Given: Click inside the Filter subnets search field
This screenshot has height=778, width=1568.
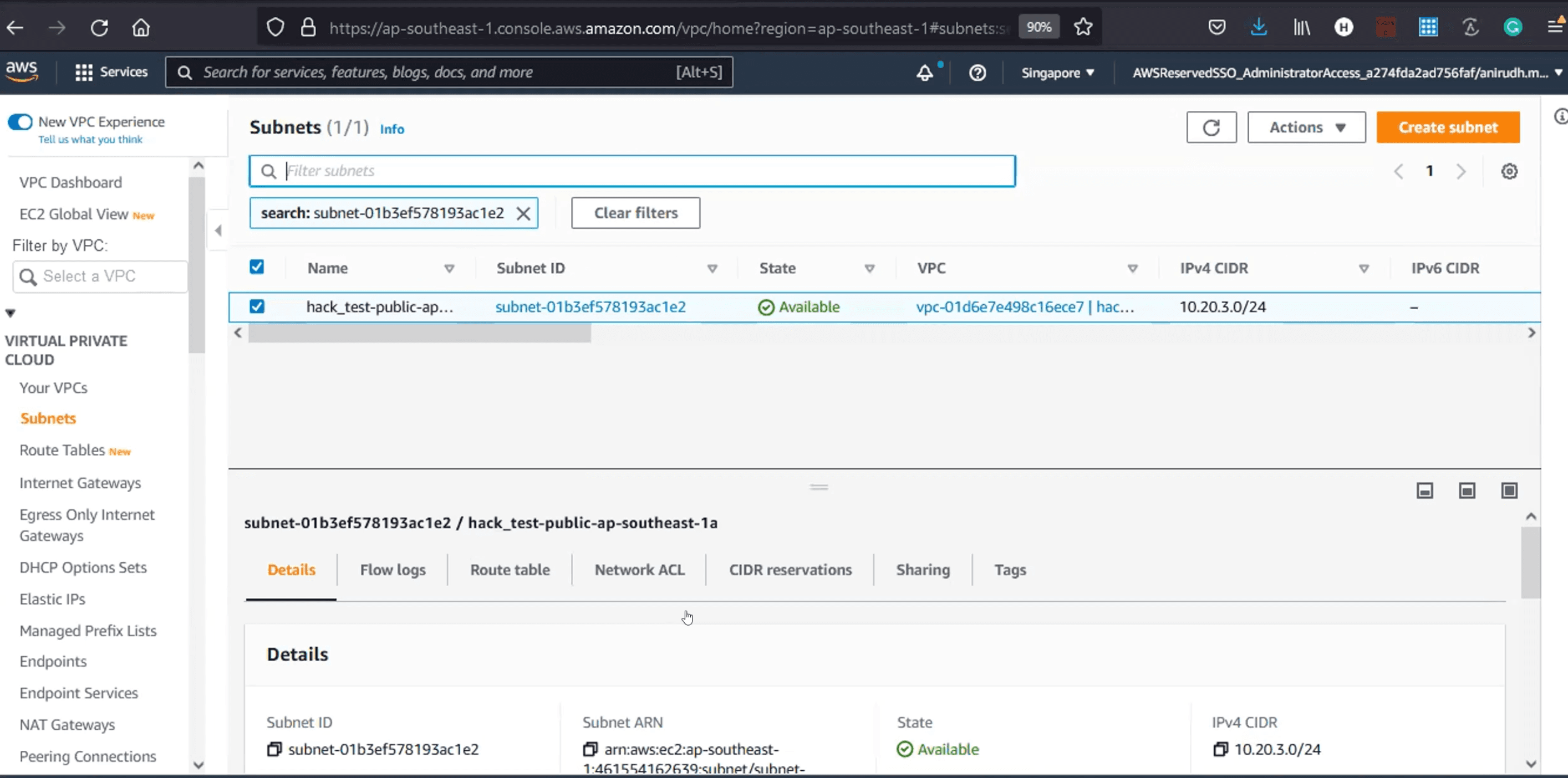Looking at the screenshot, I should tap(631, 171).
